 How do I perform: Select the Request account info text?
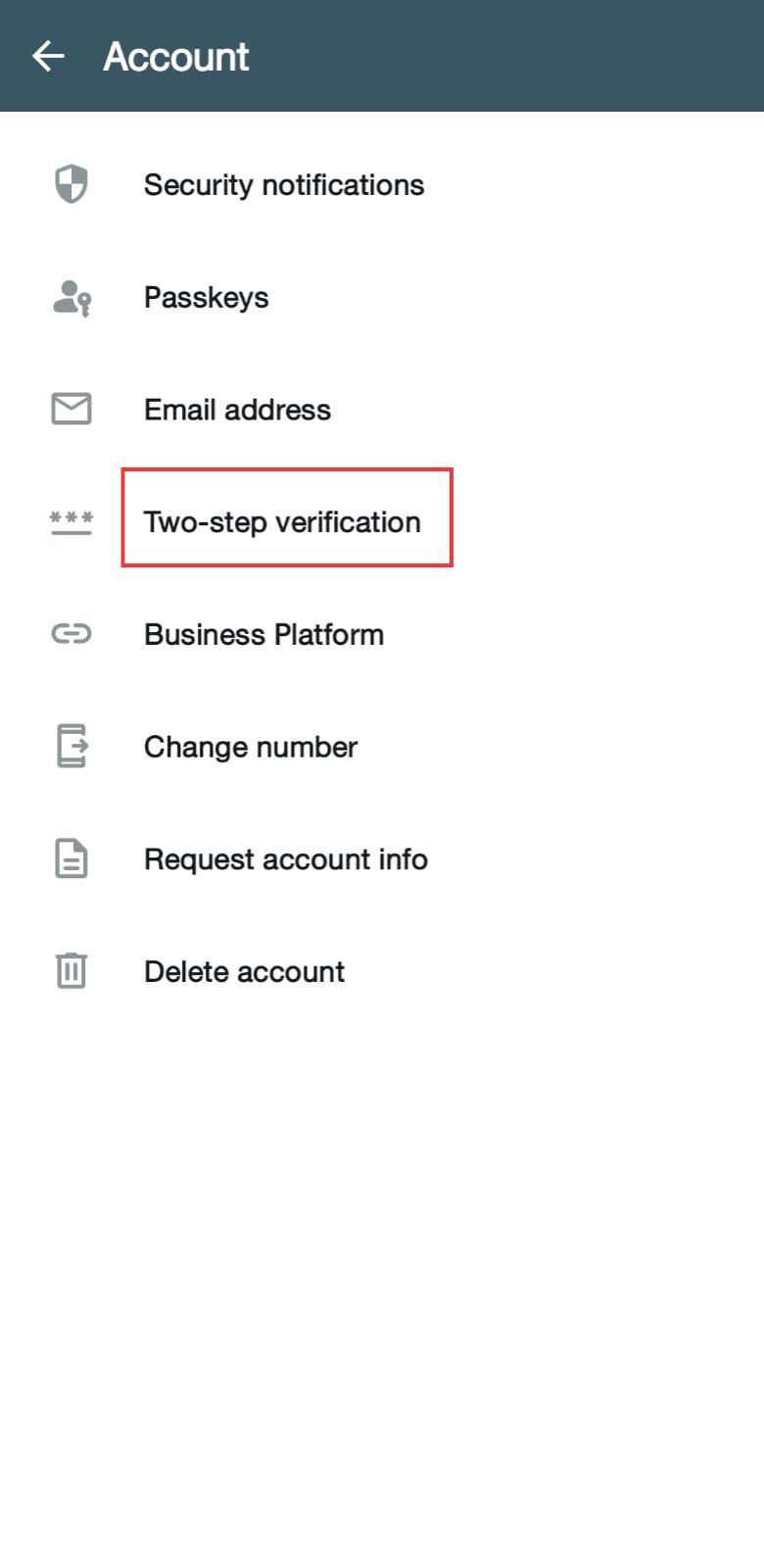(x=286, y=859)
